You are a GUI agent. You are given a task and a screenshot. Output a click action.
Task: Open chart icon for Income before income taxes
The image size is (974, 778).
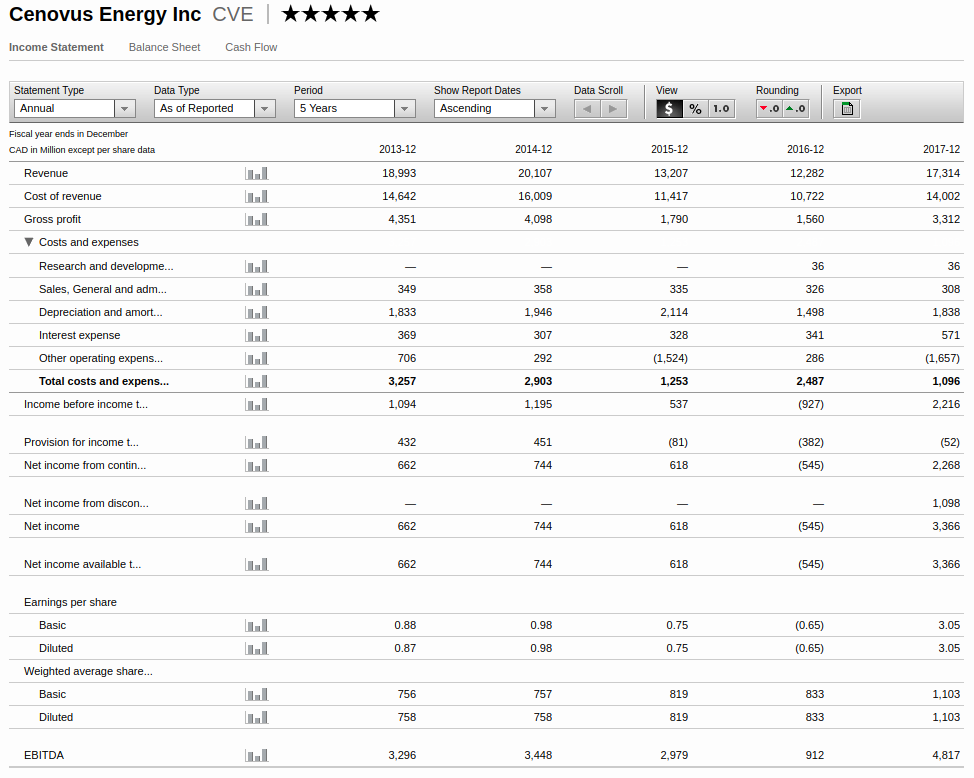click(x=257, y=405)
